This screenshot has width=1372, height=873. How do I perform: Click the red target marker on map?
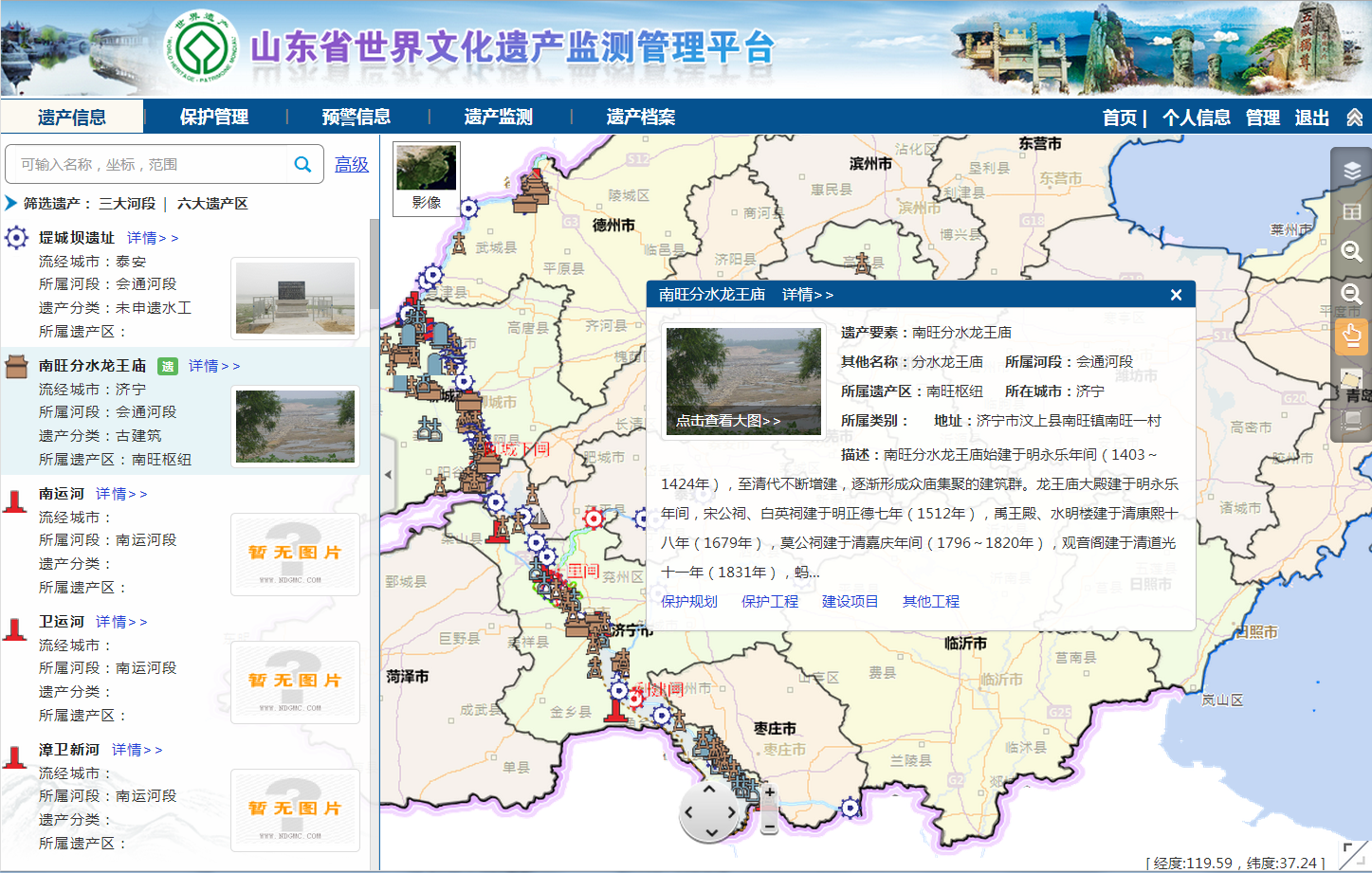pos(594,518)
